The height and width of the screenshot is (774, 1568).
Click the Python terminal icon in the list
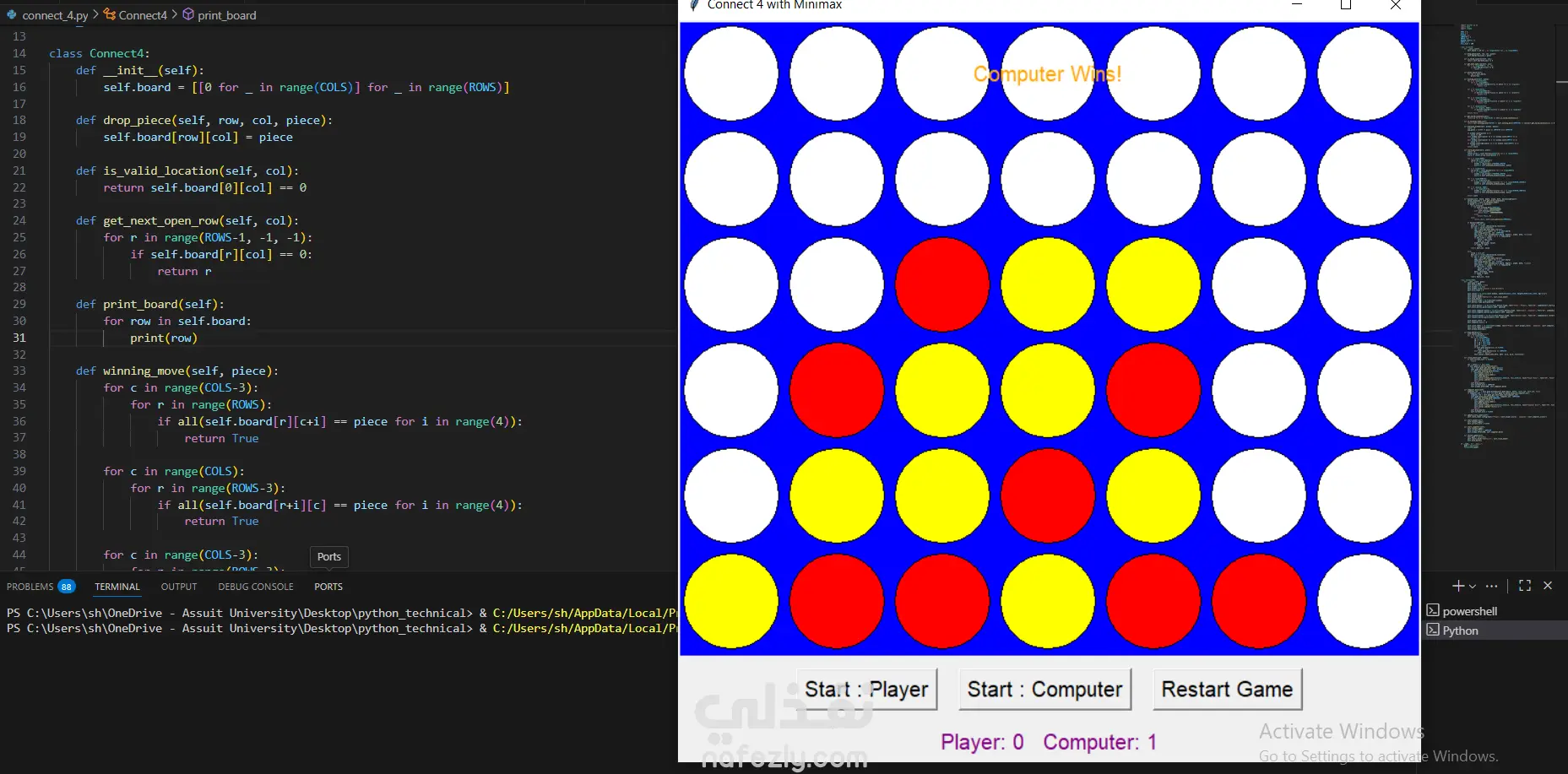tap(1433, 631)
